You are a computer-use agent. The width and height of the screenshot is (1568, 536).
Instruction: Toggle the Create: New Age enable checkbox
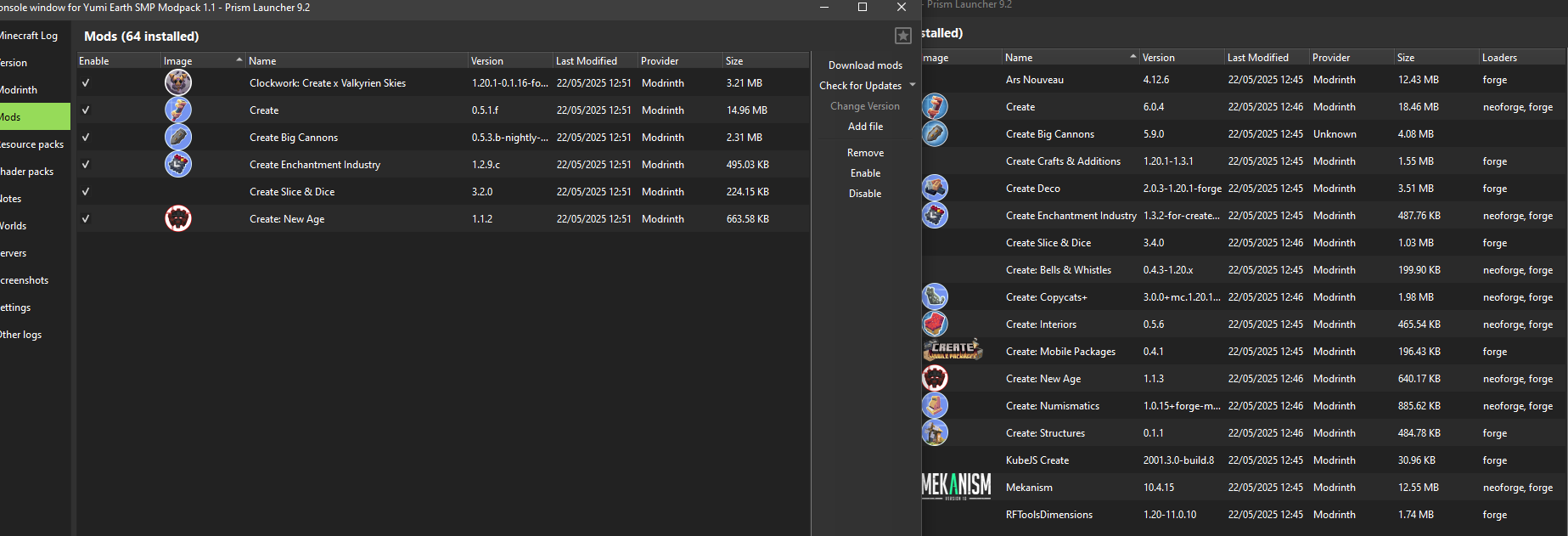(x=86, y=218)
